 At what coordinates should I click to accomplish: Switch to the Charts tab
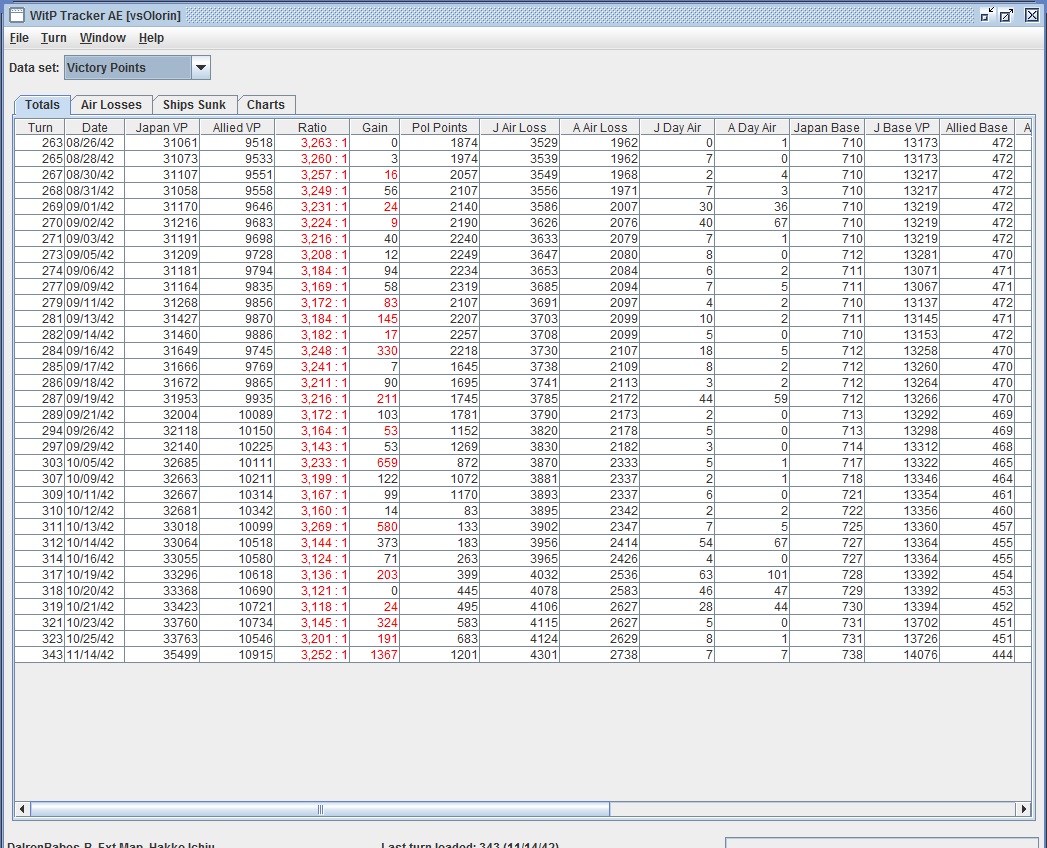[266, 105]
